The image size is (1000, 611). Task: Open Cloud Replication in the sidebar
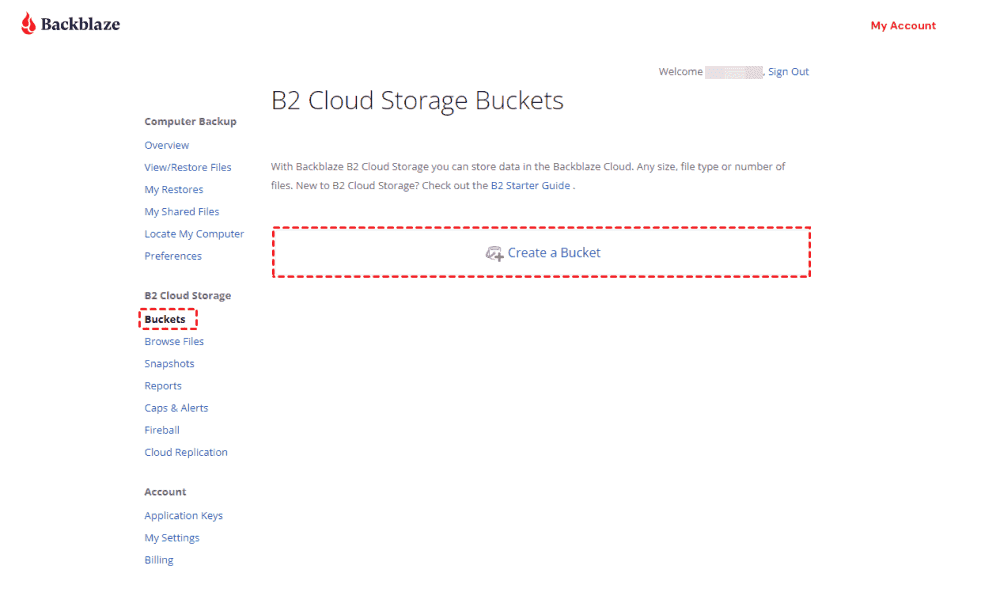186,453
